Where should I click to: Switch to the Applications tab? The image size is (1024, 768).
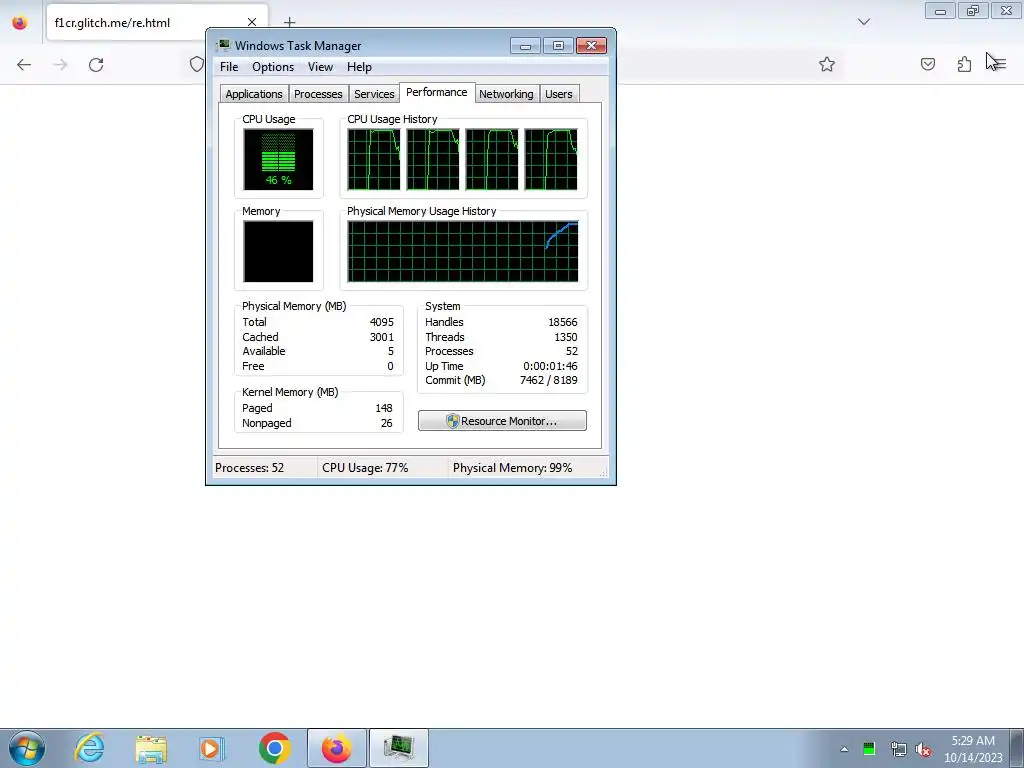[x=254, y=94]
